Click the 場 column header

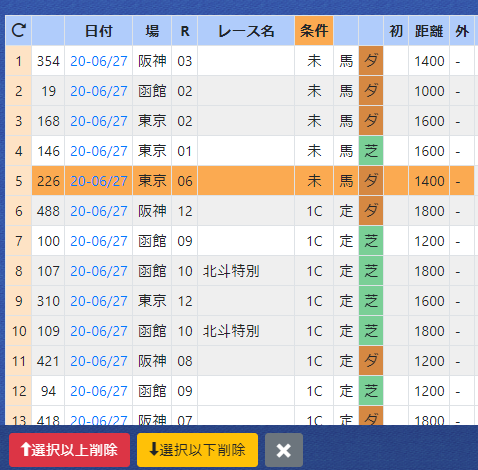point(152,30)
